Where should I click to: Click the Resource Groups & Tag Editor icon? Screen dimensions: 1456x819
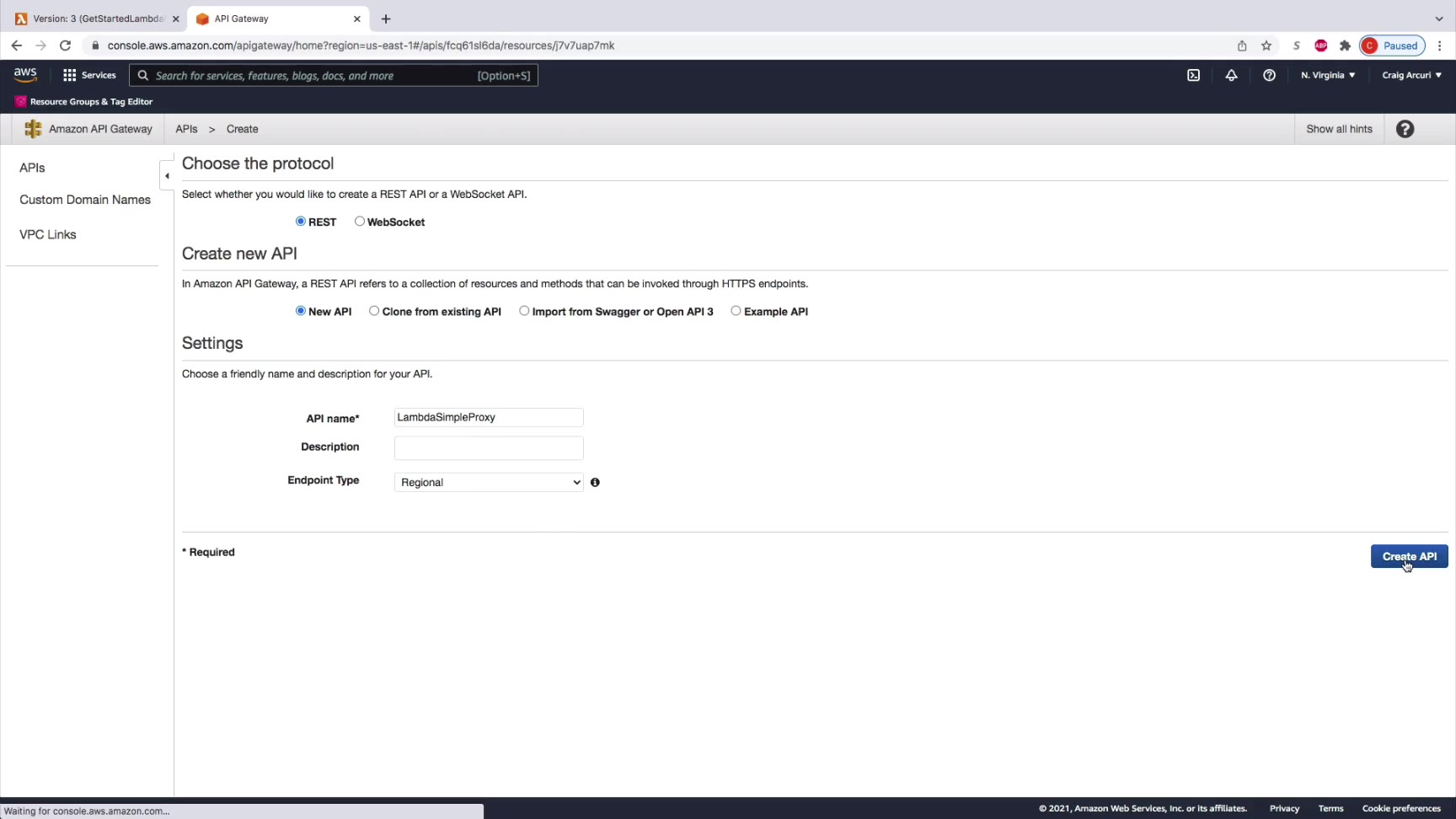pos(20,101)
